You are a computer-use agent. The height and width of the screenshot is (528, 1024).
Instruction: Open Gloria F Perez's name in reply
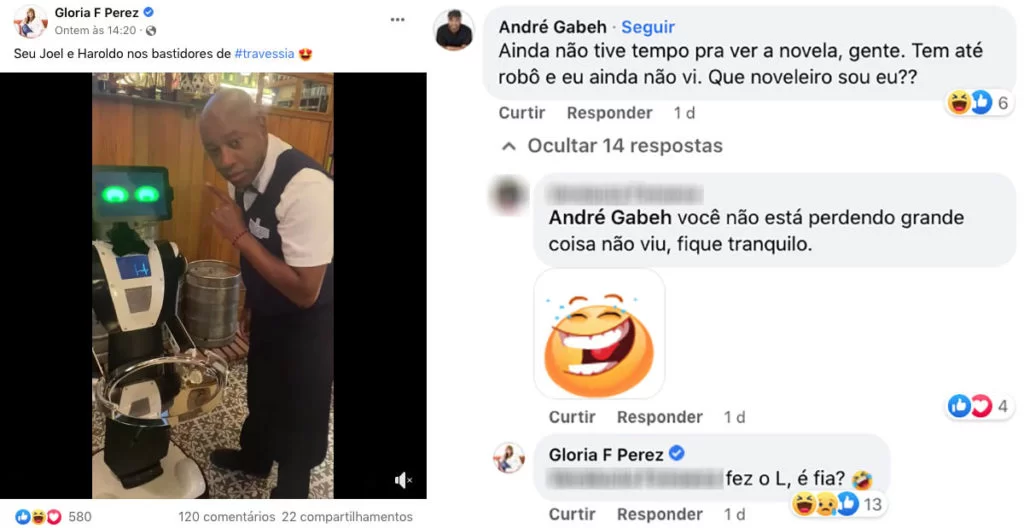(606, 454)
